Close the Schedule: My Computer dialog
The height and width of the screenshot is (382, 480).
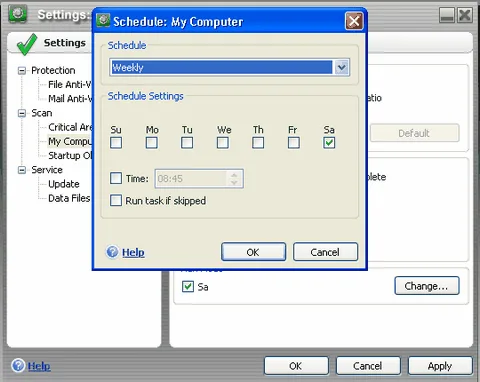pyautogui.click(x=354, y=21)
